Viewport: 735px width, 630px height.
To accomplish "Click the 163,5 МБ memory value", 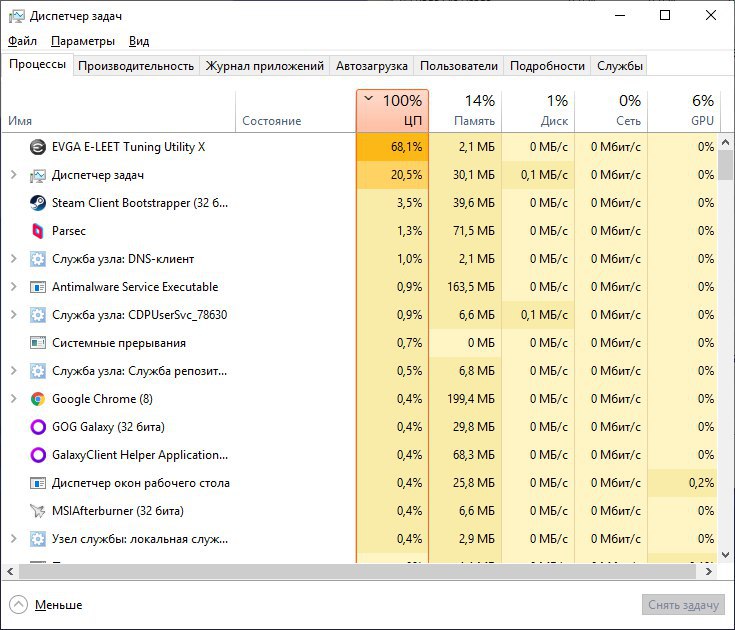I will click(x=471, y=287).
